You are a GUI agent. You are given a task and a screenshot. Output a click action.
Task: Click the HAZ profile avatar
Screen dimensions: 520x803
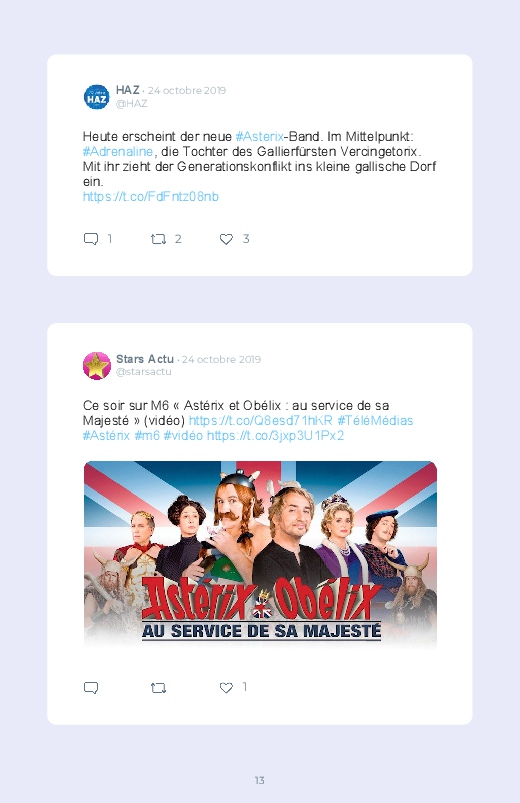96,97
